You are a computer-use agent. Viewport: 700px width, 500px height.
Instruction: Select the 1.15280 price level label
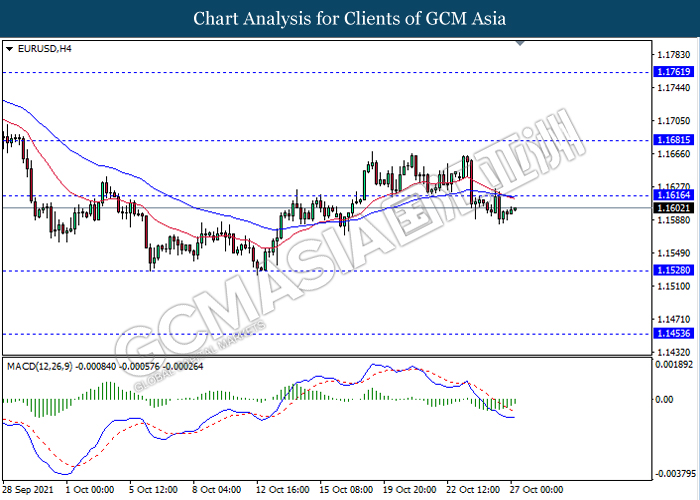pyautogui.click(x=674, y=270)
